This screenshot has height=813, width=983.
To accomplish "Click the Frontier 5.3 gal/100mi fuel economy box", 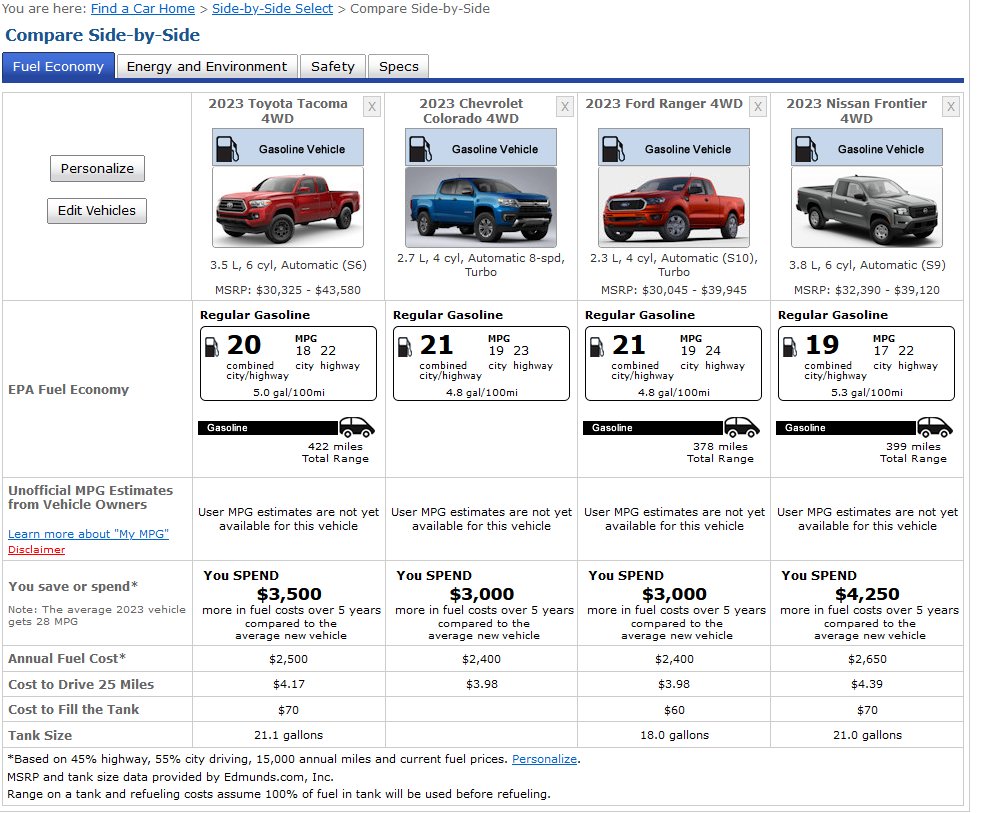I will click(x=866, y=364).
